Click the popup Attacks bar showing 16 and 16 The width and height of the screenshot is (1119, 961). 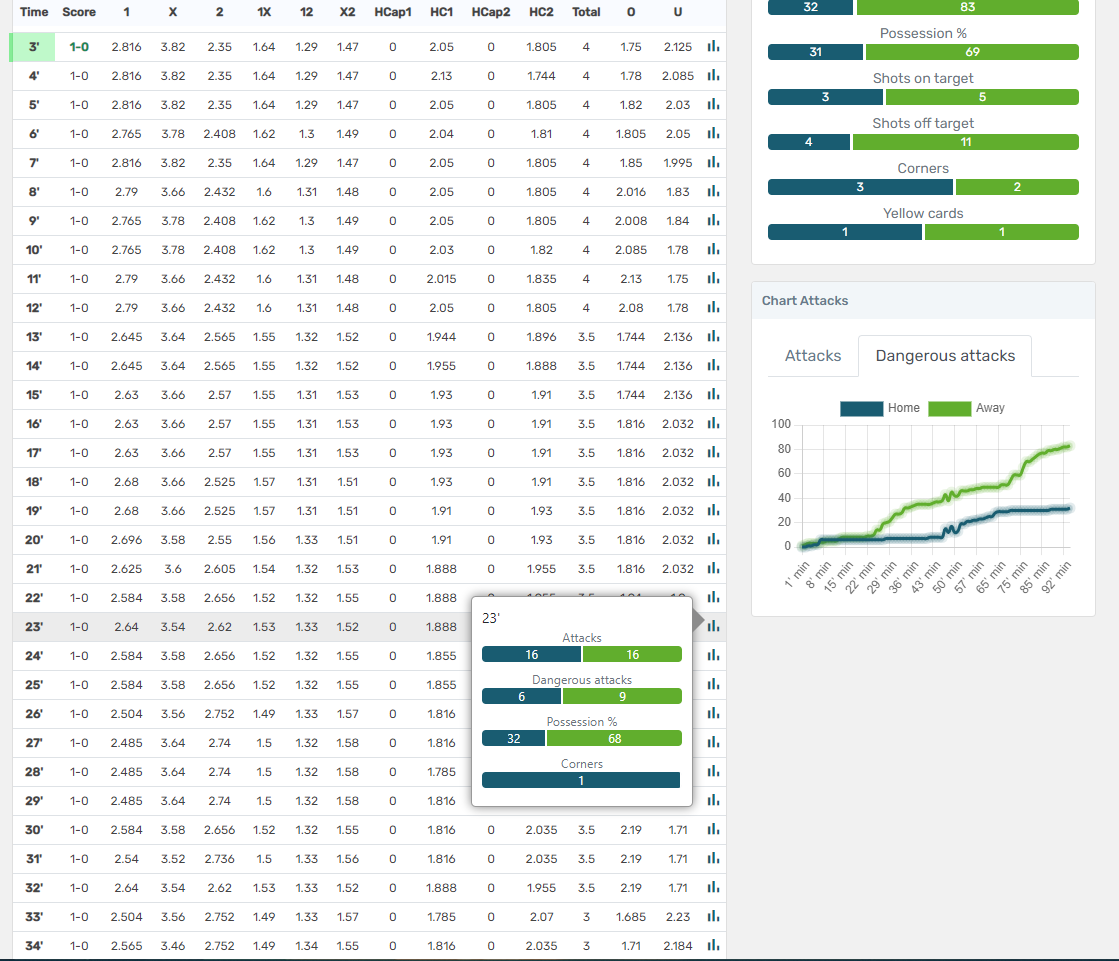pyautogui.click(x=582, y=654)
